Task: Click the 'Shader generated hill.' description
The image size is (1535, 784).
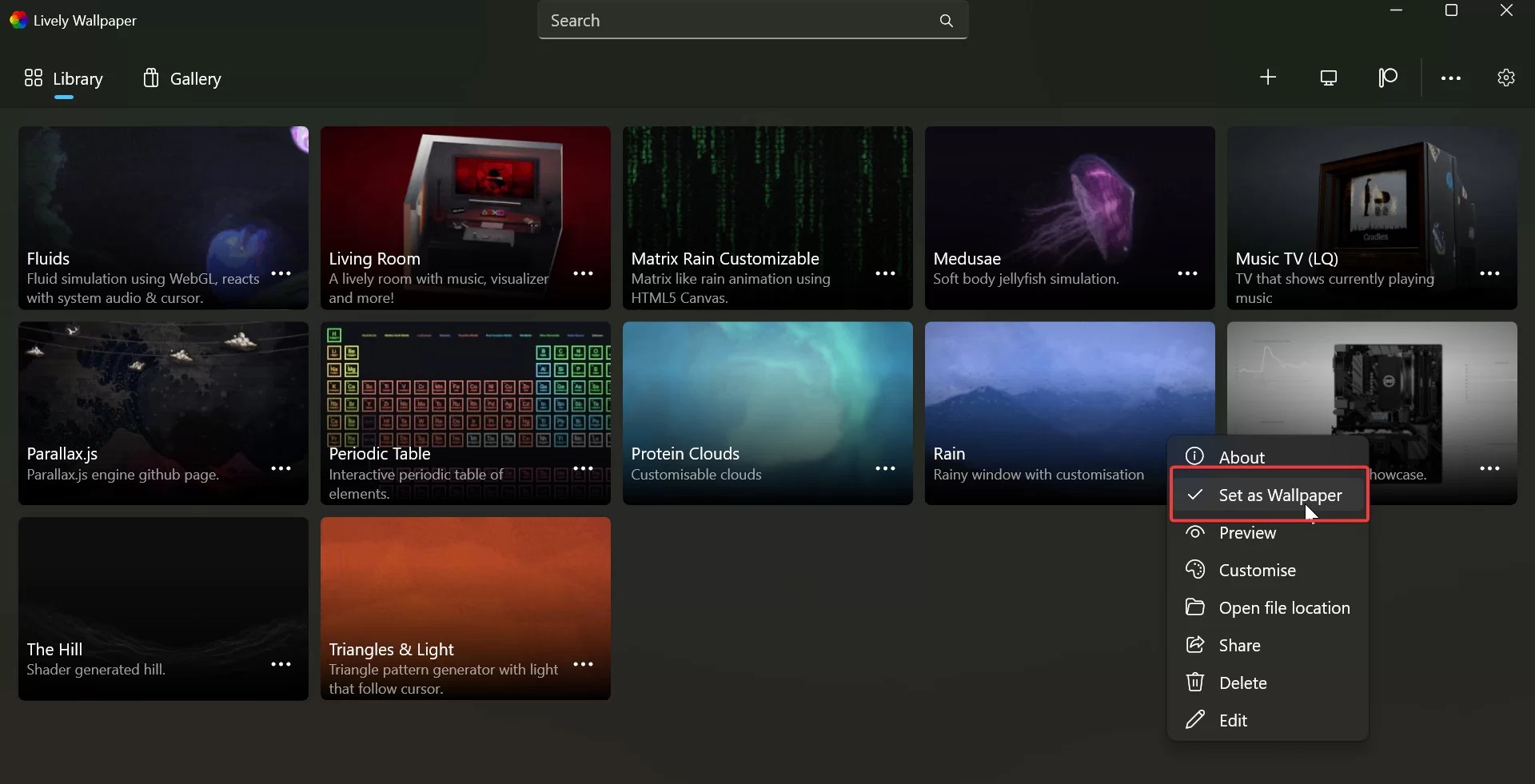Action: (x=96, y=670)
